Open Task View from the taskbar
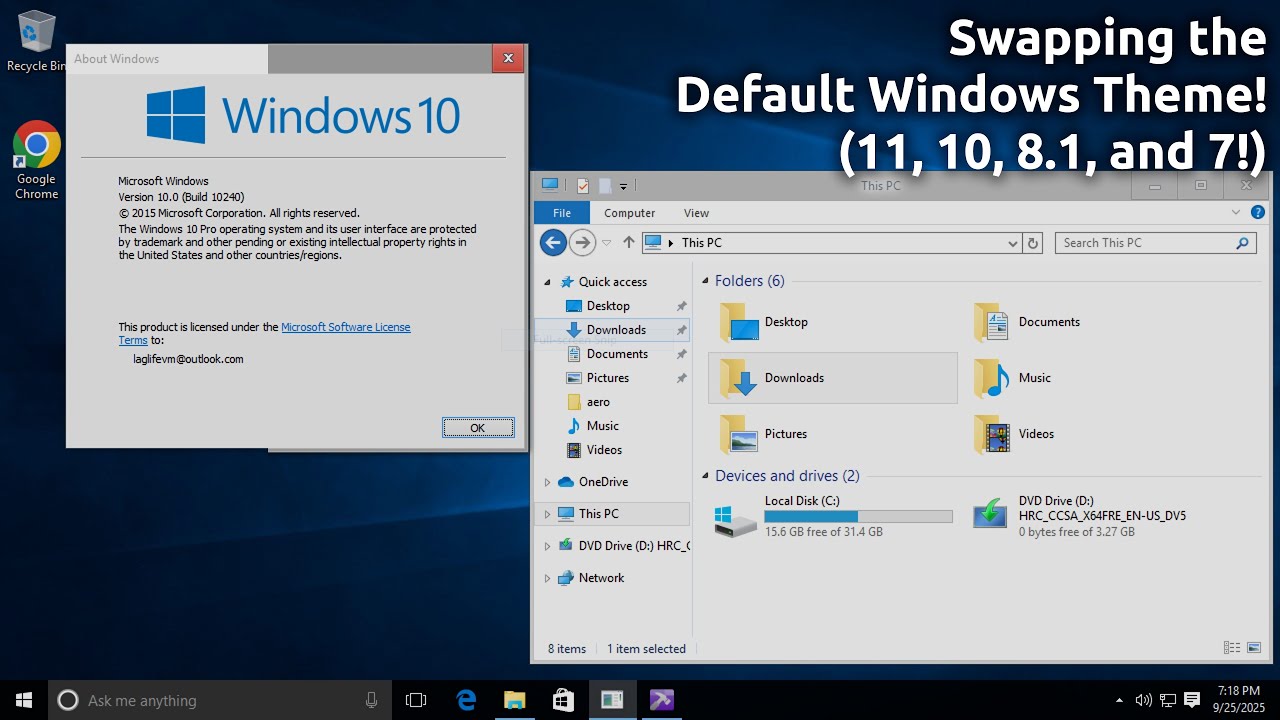The height and width of the screenshot is (720, 1280). coord(416,700)
